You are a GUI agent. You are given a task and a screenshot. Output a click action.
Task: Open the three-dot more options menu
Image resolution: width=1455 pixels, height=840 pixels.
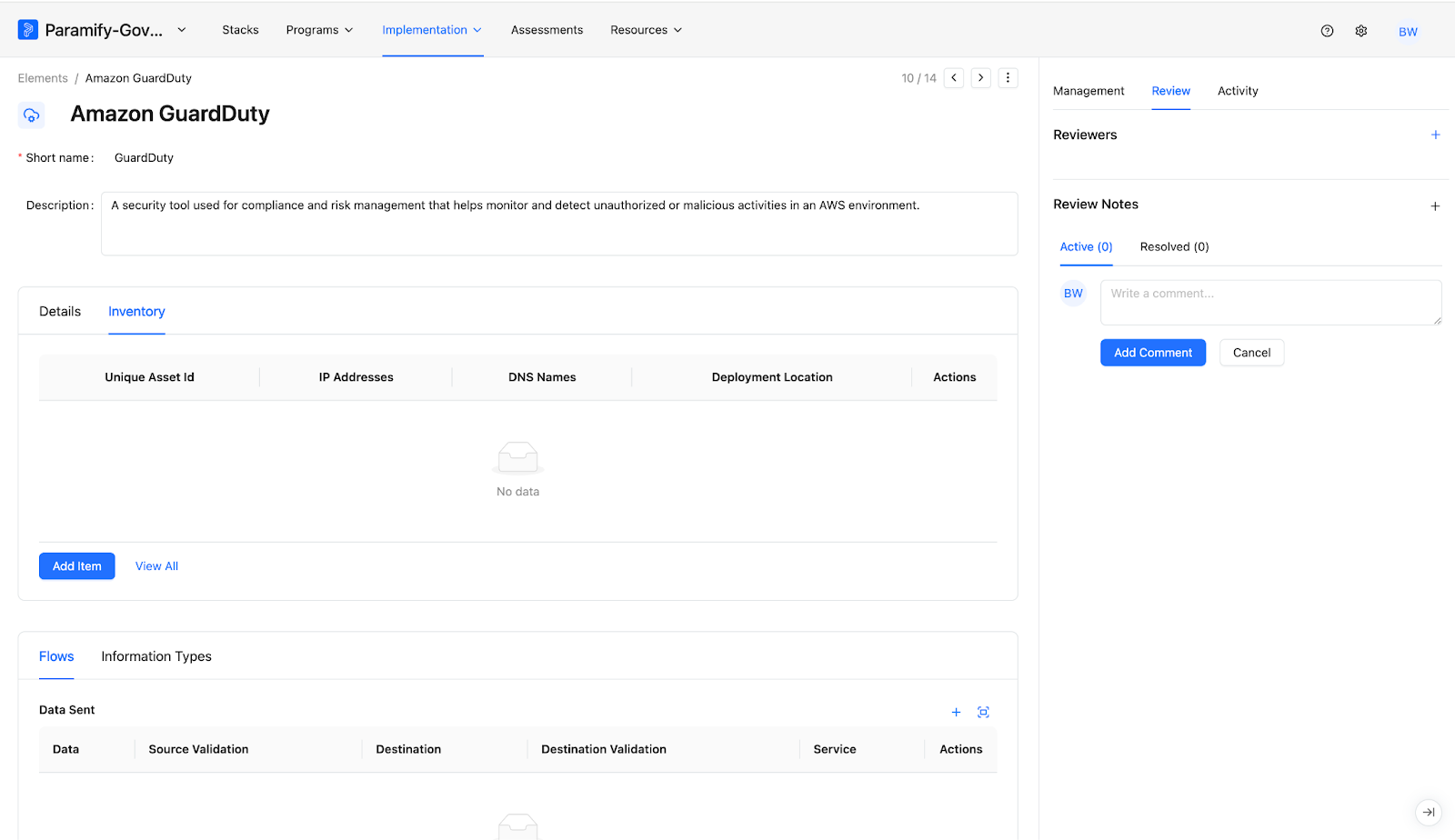1008,78
